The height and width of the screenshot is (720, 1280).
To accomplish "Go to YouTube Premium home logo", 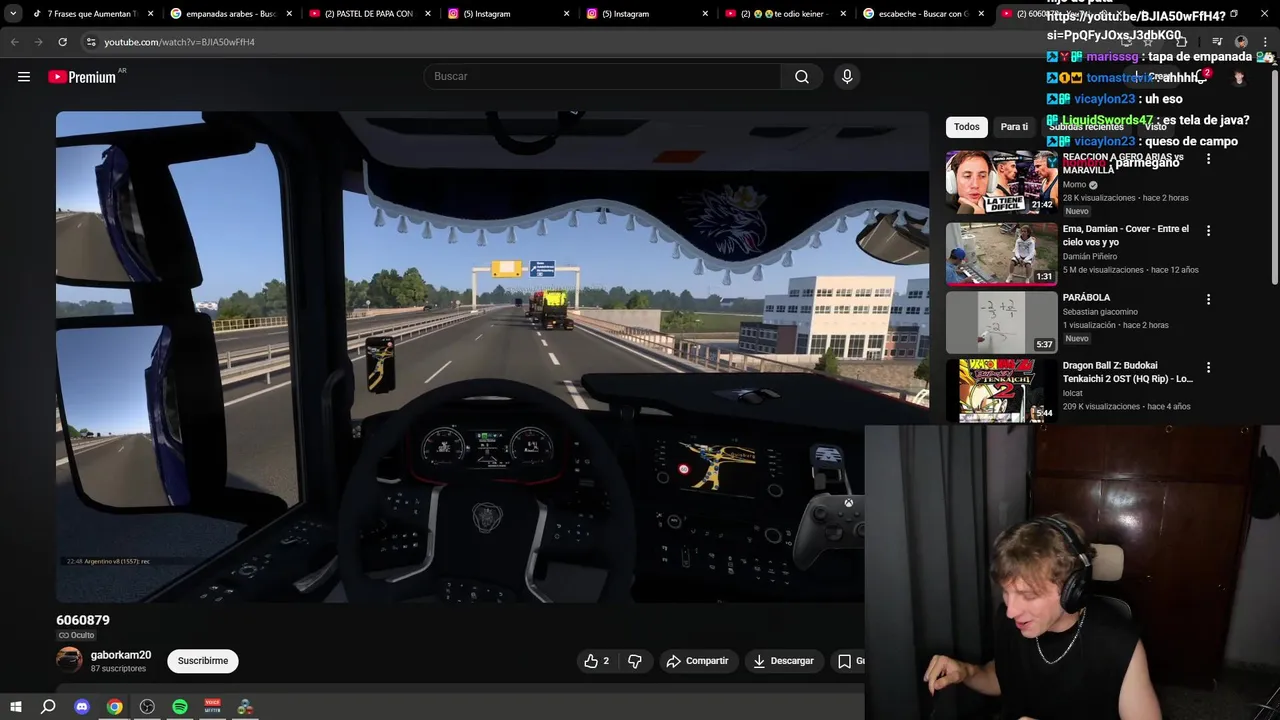I will [x=83, y=77].
